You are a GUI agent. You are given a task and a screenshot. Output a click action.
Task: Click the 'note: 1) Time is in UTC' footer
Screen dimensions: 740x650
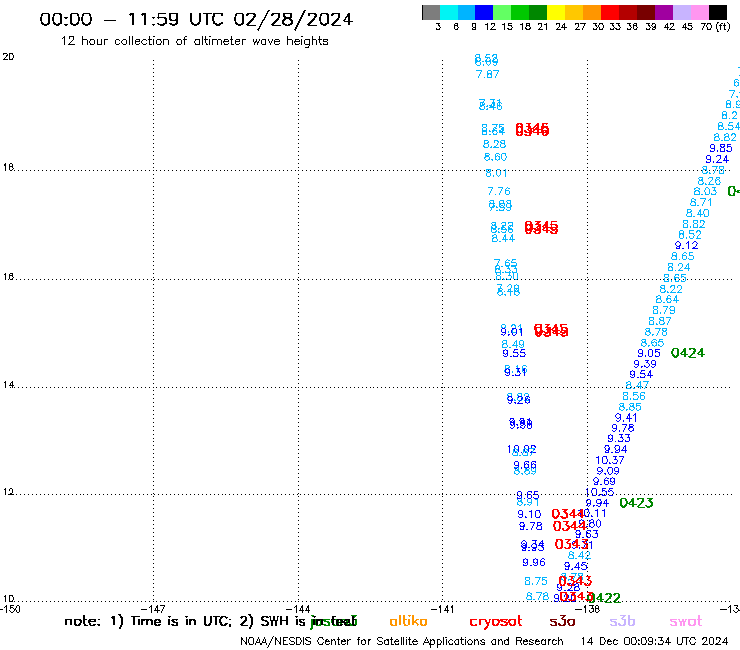click(148, 621)
